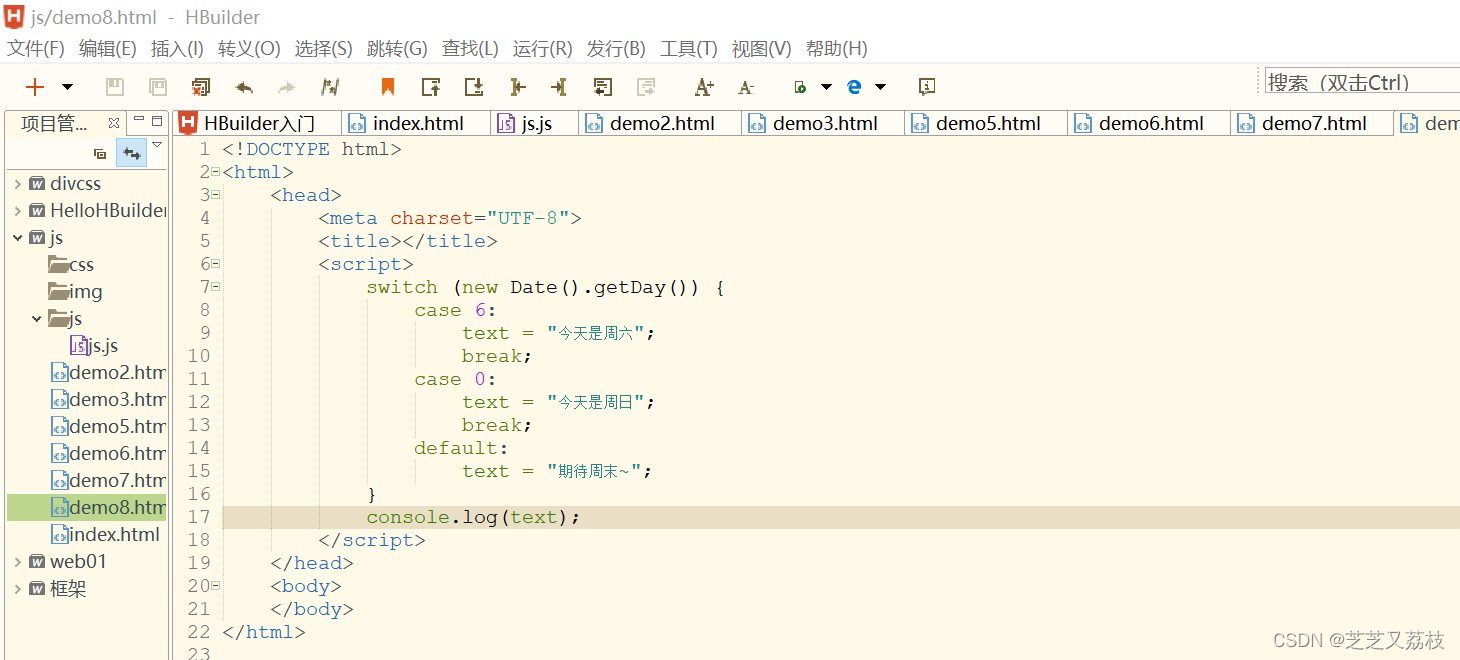Click the orange Bookmark icon
This screenshot has width=1460, height=660.
point(388,87)
